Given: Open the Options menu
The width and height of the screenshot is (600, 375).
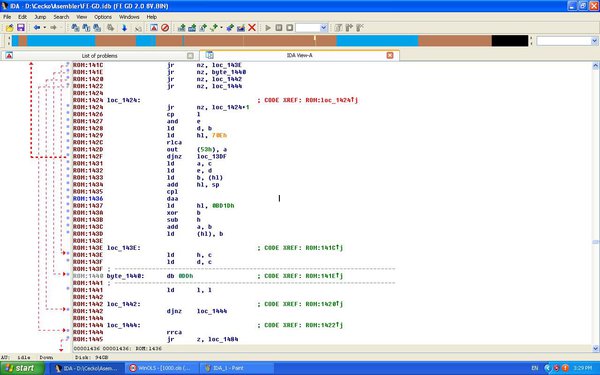Looking at the screenshot, I should tap(103, 17).
